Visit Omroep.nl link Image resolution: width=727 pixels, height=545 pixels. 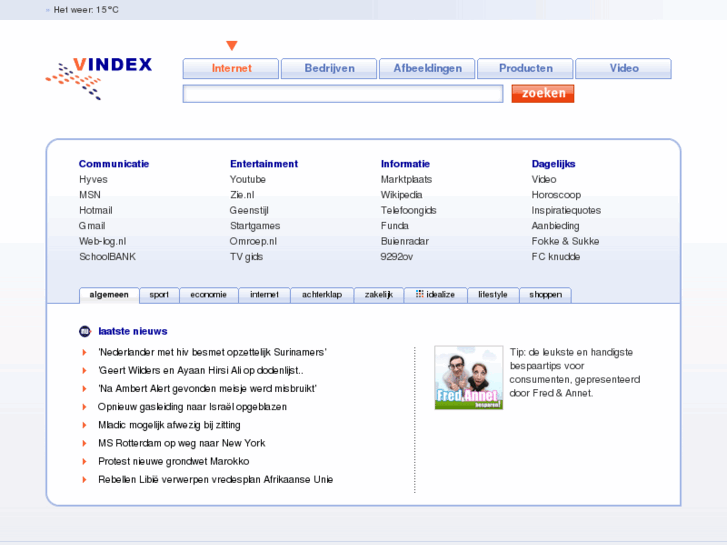tap(253, 242)
